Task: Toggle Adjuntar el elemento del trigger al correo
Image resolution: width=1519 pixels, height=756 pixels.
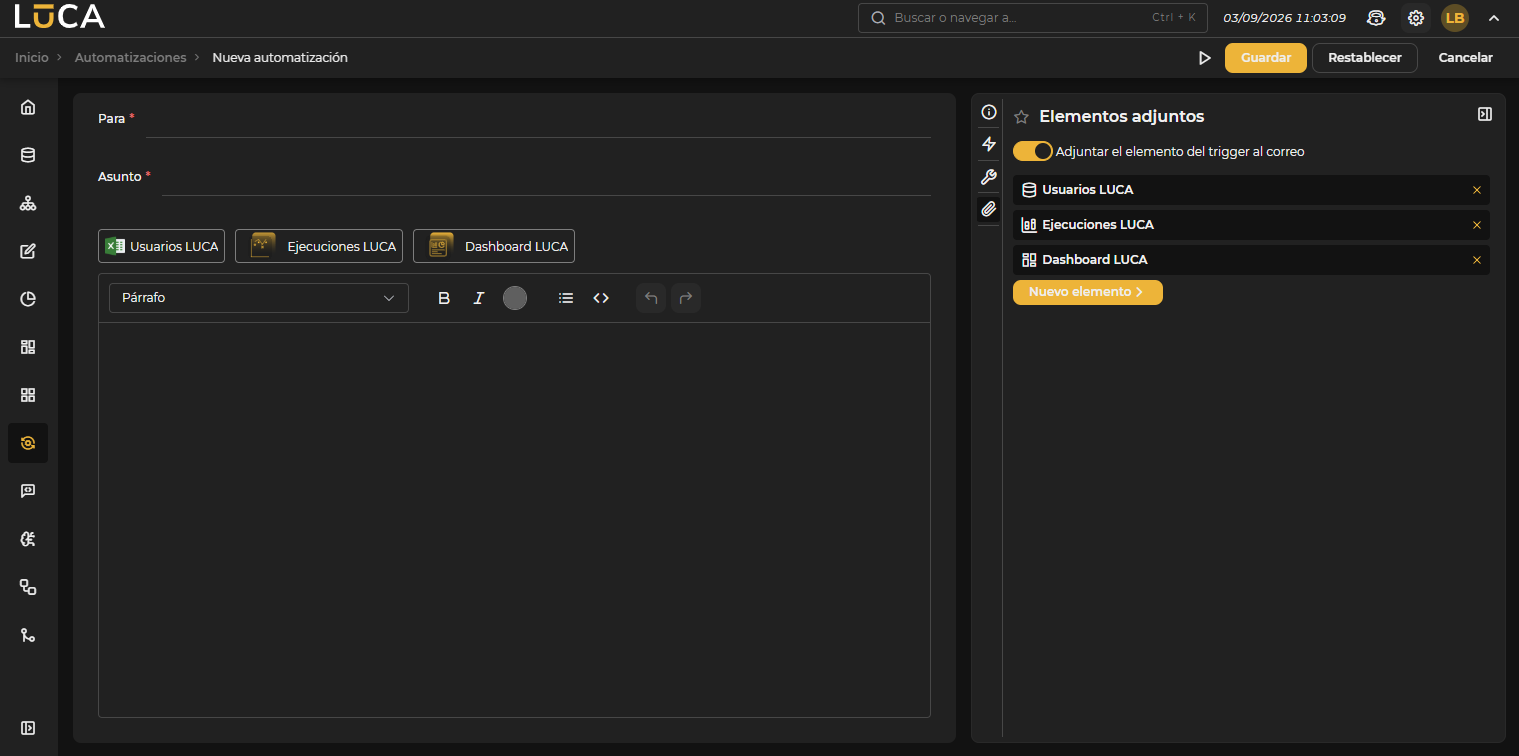Action: tap(1033, 152)
